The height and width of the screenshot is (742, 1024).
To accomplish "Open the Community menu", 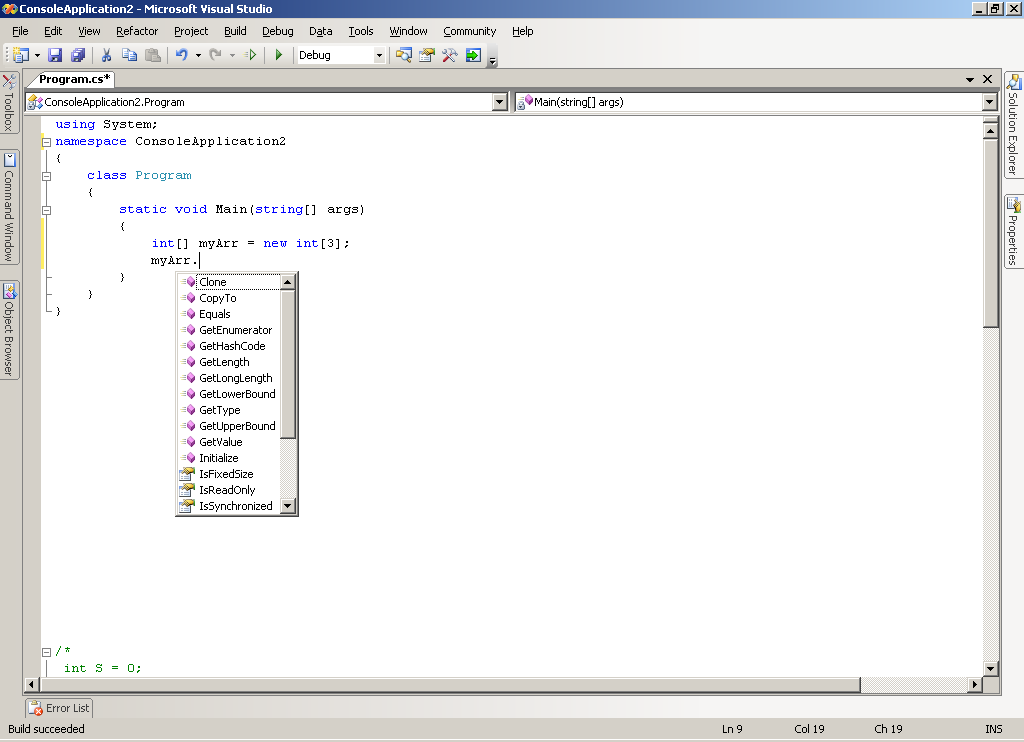I will 470,31.
